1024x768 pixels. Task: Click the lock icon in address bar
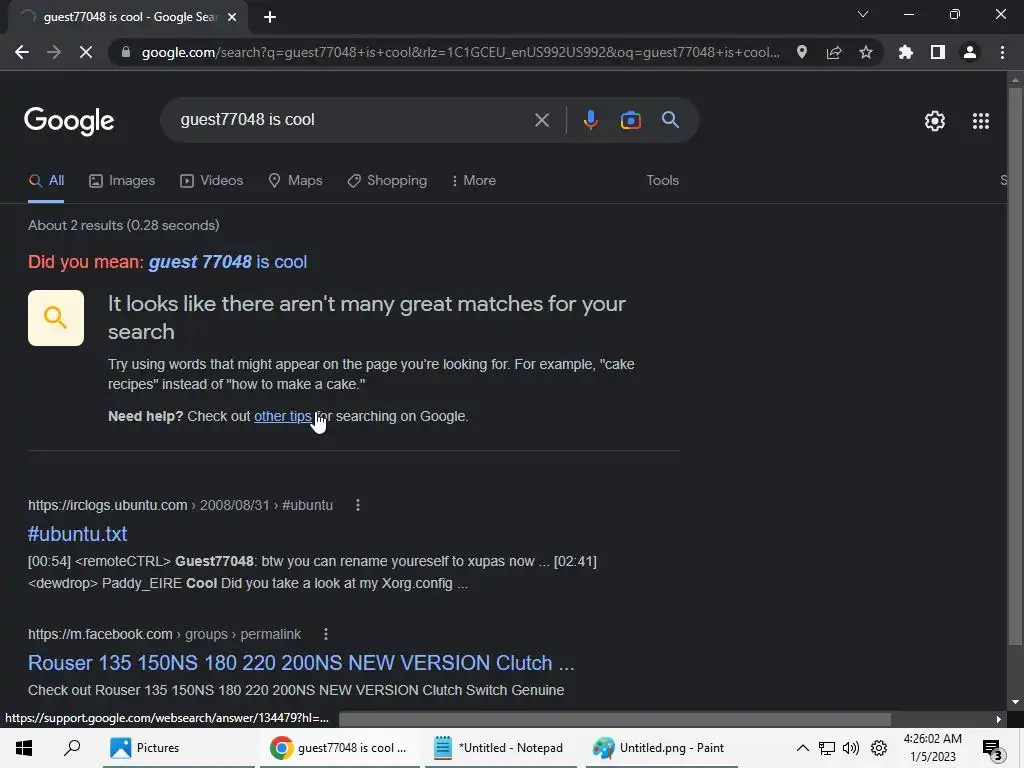point(126,52)
